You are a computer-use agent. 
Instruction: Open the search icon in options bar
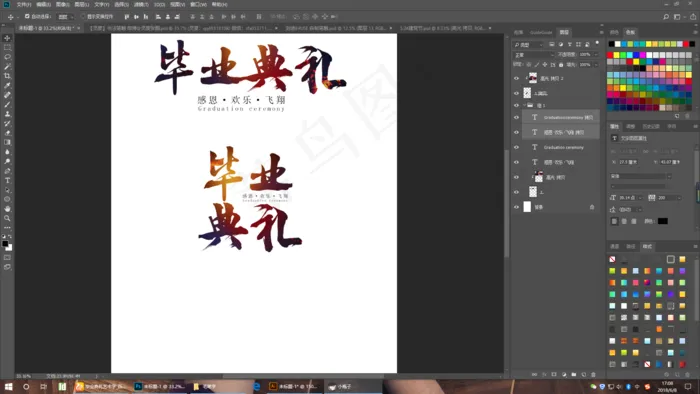coord(666,17)
